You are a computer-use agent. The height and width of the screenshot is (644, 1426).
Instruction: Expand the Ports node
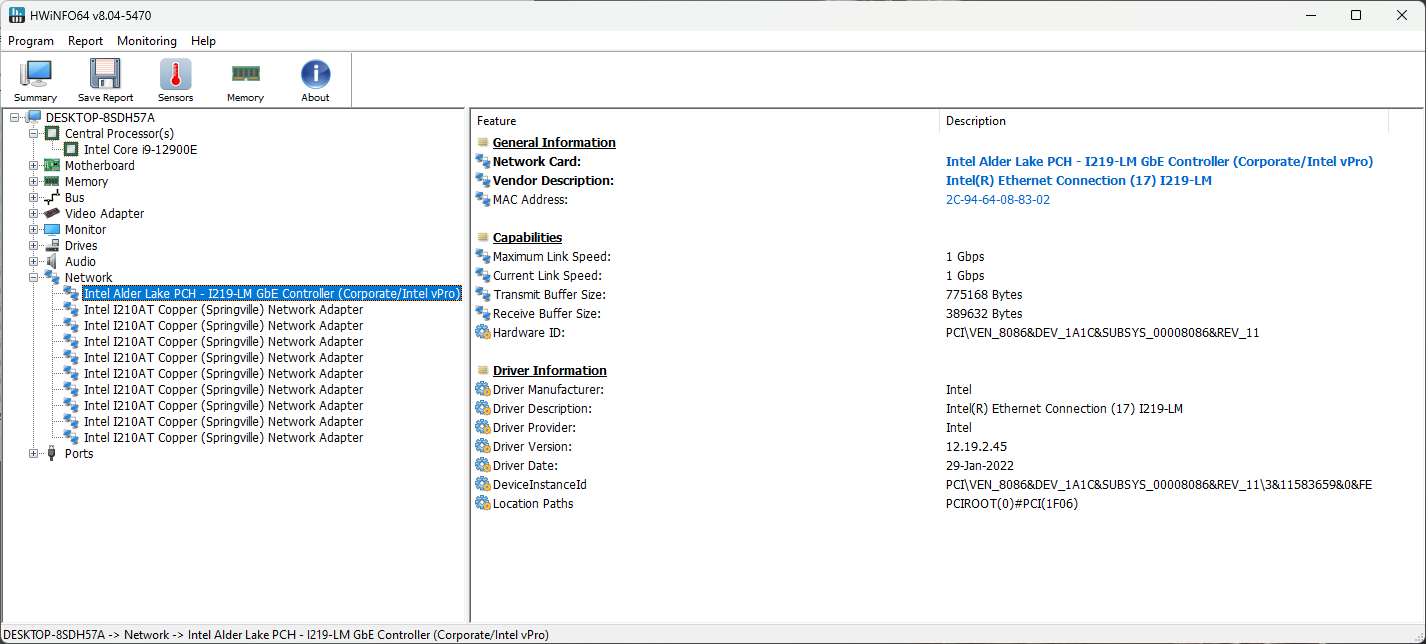[34, 454]
